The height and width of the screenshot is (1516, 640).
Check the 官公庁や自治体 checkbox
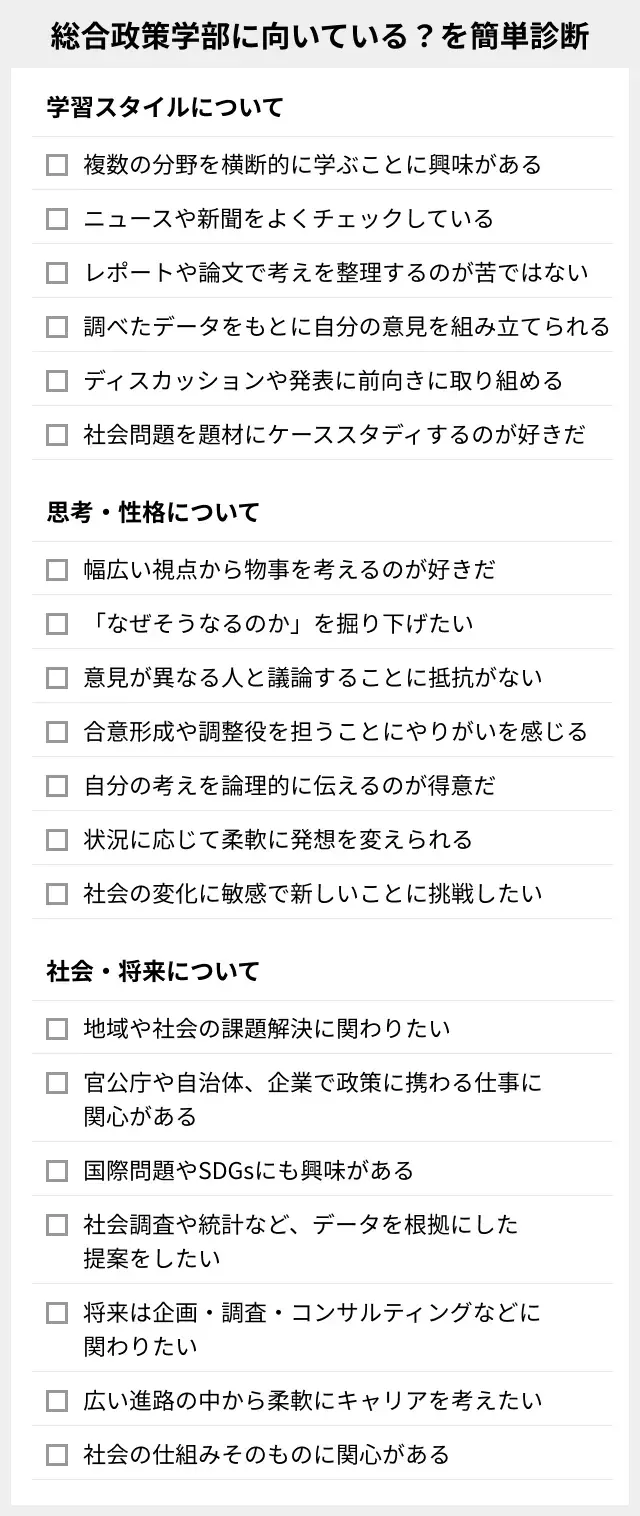click(57, 1082)
